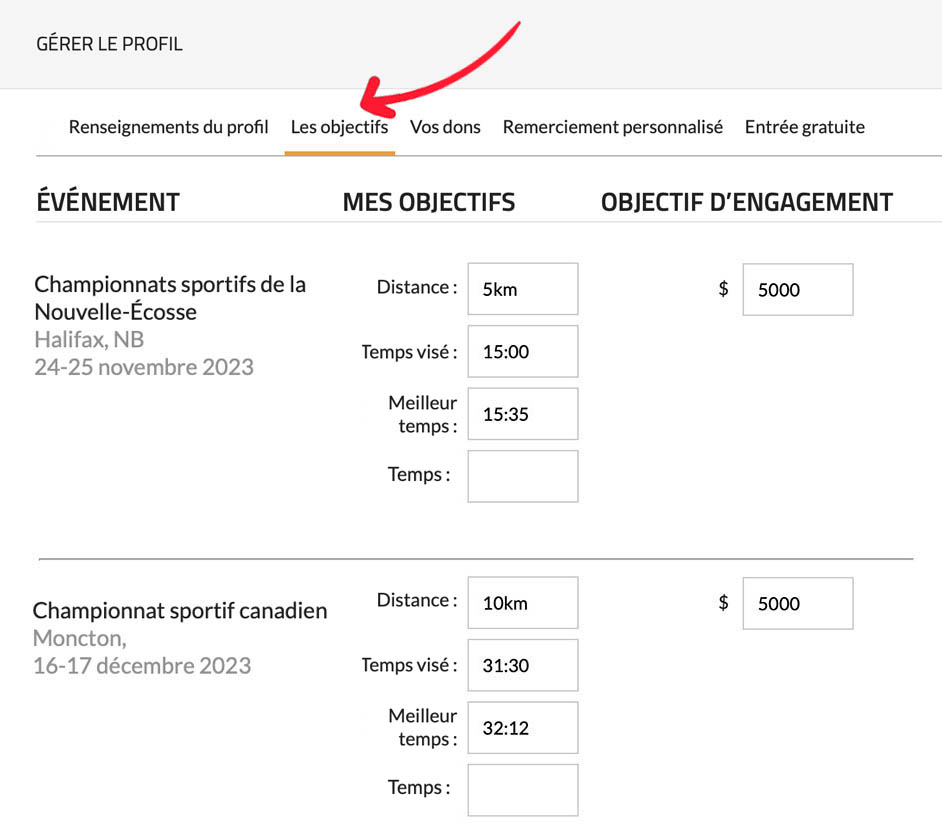The width and height of the screenshot is (942, 836).
Task: Click the MES OBJECTIFS column header
Action: click(428, 202)
